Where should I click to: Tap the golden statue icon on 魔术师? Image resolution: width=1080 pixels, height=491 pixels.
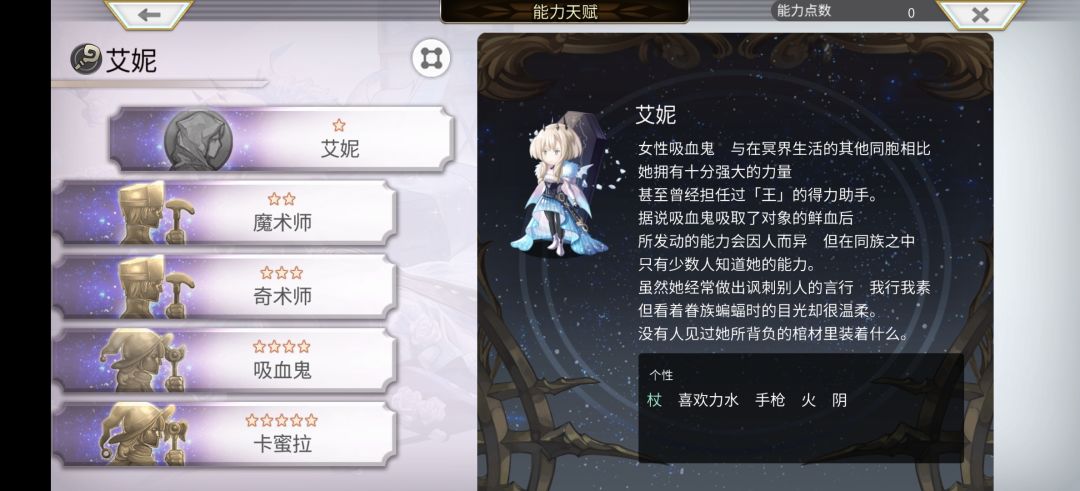pos(156,213)
